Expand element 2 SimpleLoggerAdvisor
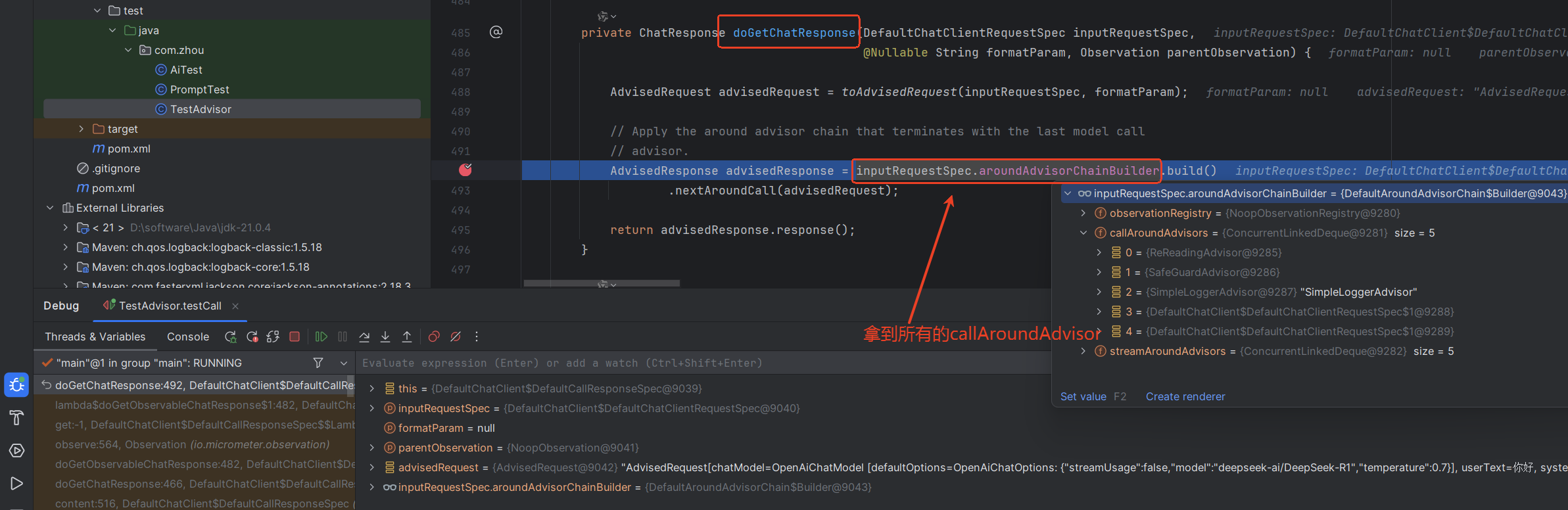Viewport: 1568px width, 510px height. [1099, 292]
